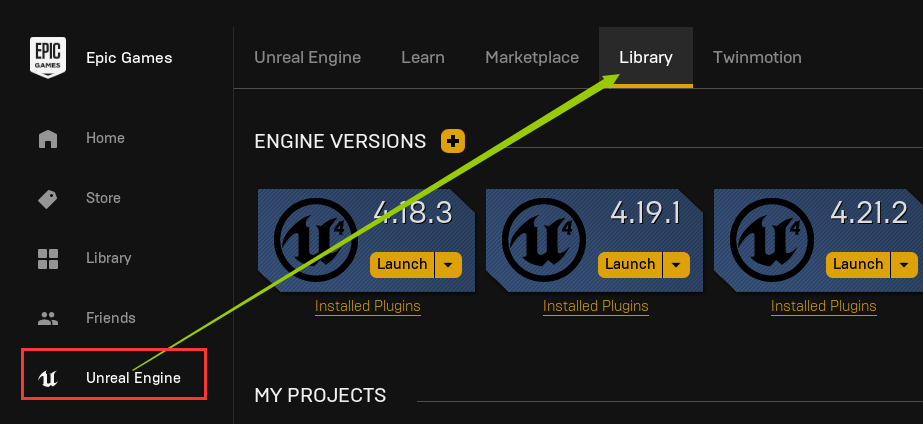Click the Epic Games title text
The width and height of the screenshot is (923, 424).
click(130, 58)
